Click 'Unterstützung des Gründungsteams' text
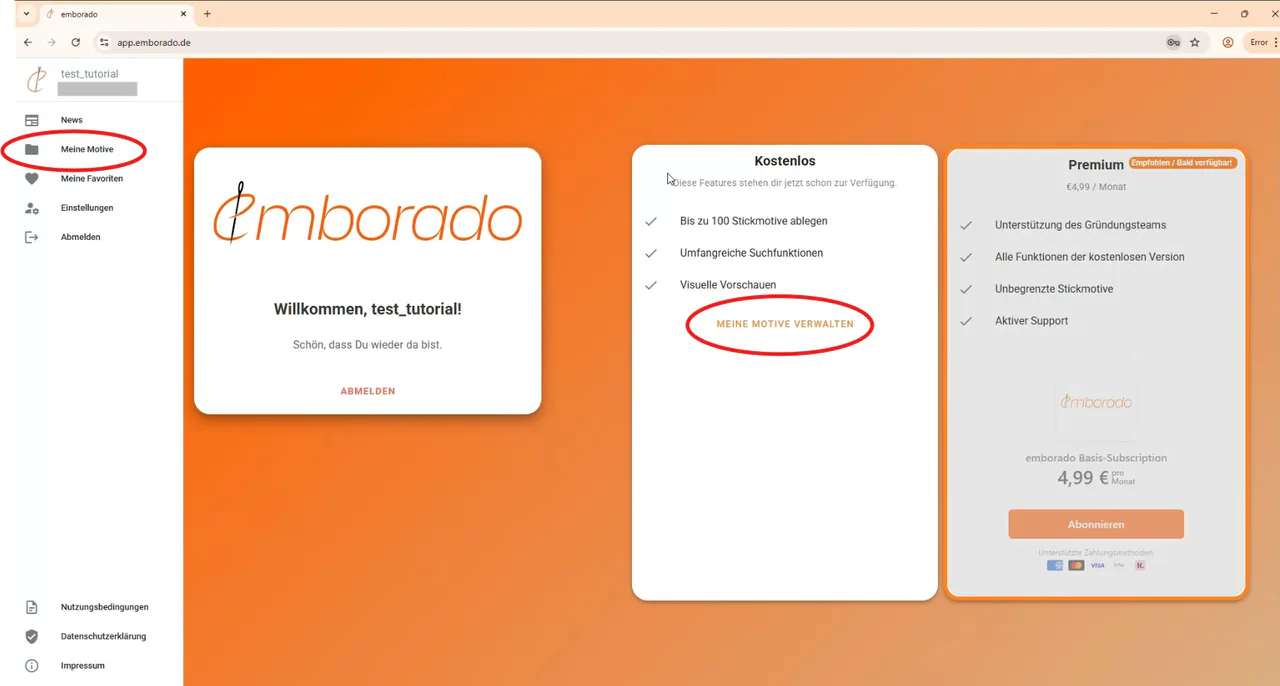The width and height of the screenshot is (1280, 686). 1080,225
